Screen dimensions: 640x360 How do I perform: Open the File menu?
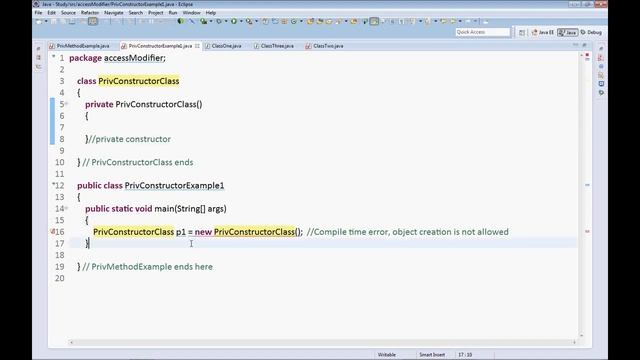click(38, 13)
